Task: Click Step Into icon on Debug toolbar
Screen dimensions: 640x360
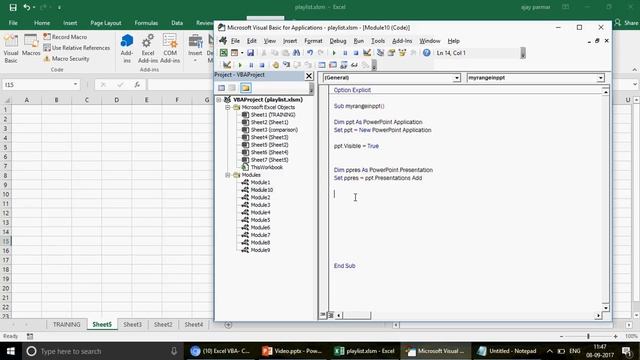Action: tap(286, 65)
